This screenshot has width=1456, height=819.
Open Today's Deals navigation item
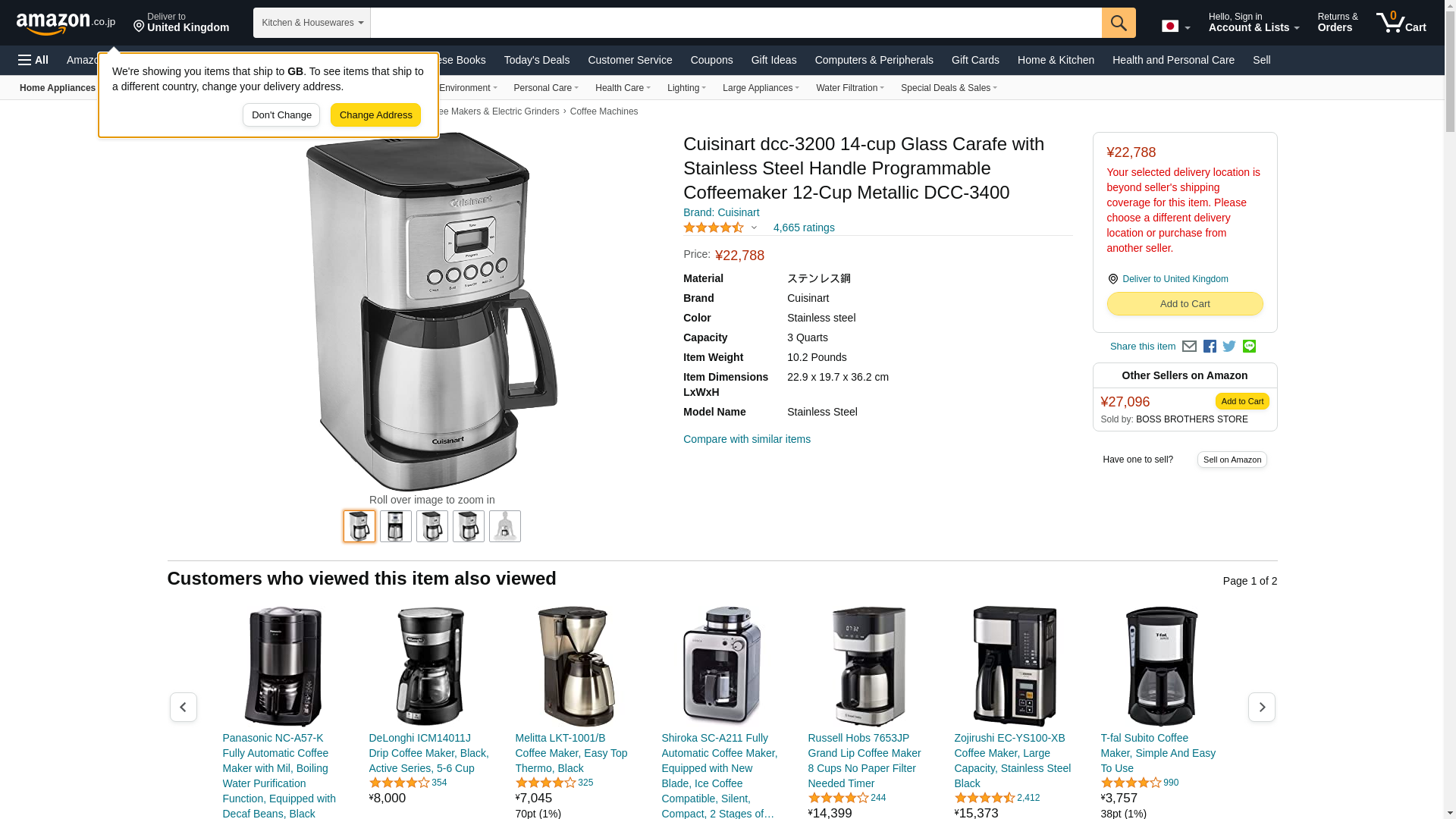(537, 60)
